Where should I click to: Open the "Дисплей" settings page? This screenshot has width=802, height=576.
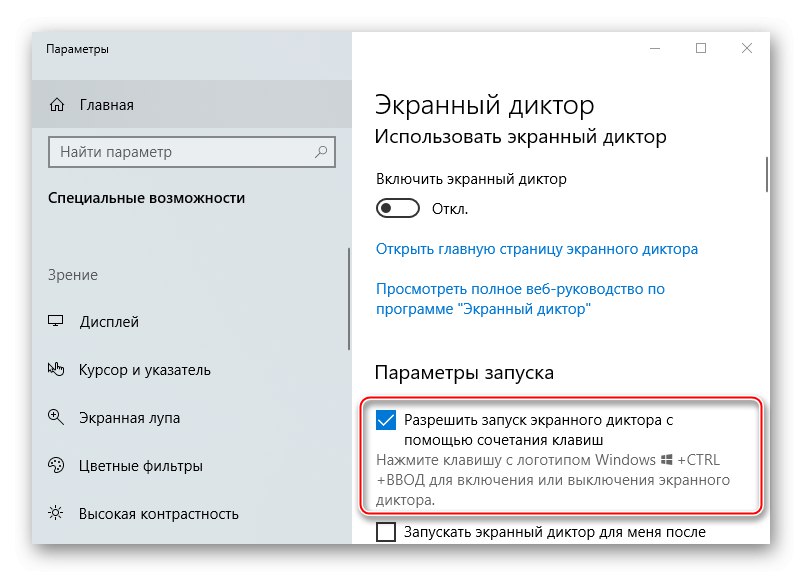108,322
